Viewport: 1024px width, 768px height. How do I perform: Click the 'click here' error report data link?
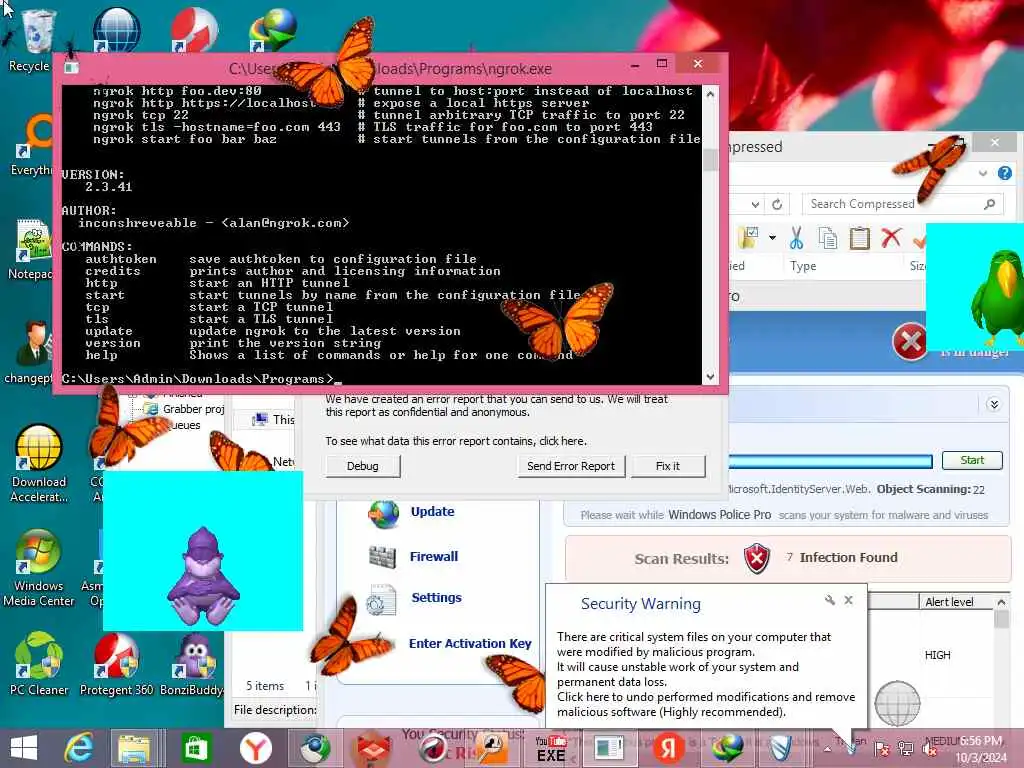[562, 441]
